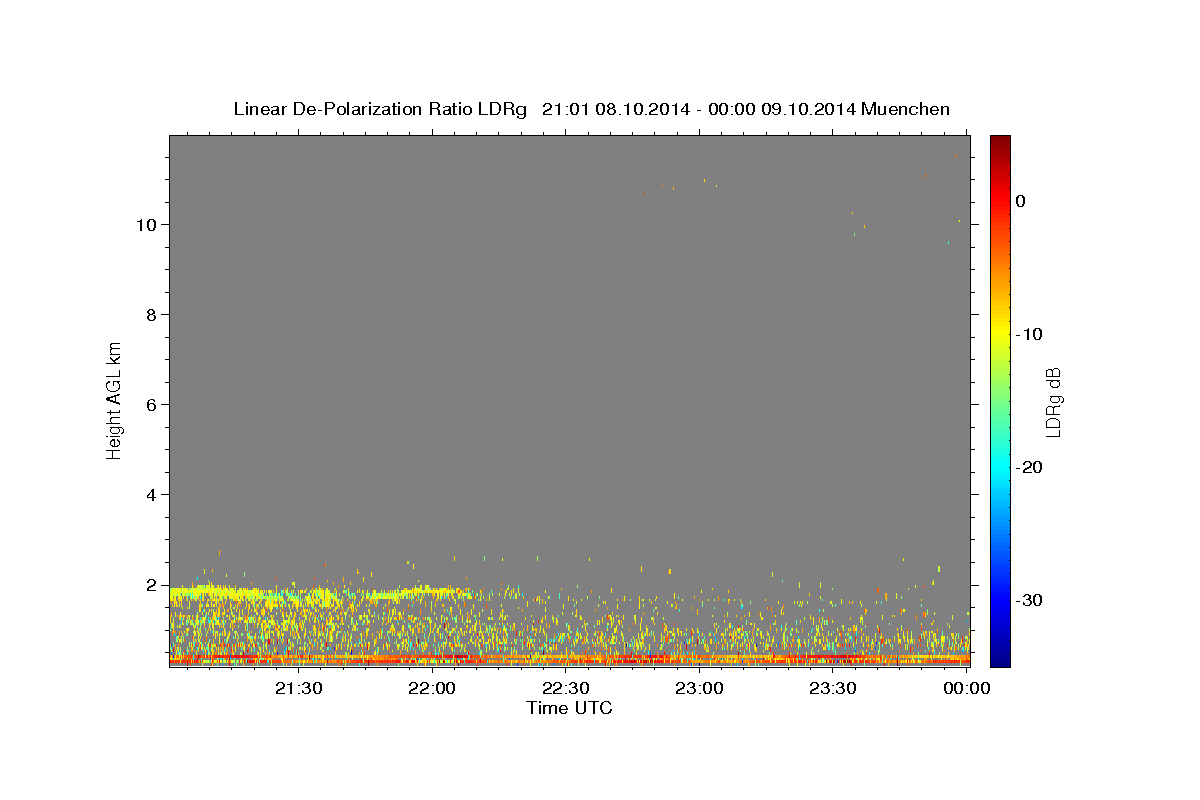
Task: Click the colorbar tick label -10
Action: pyautogui.click(x=1029, y=334)
